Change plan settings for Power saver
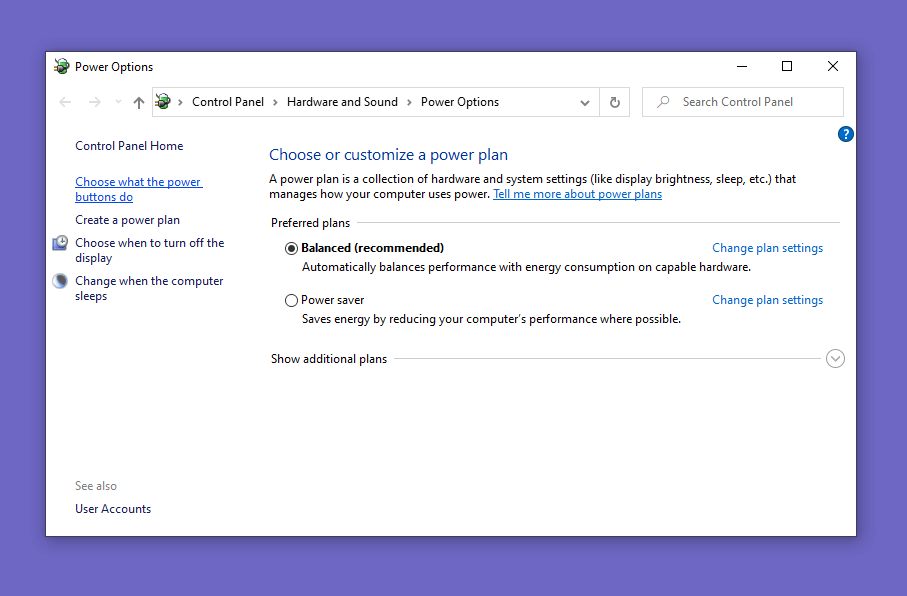Screen dimensions: 907x596 (x=767, y=300)
